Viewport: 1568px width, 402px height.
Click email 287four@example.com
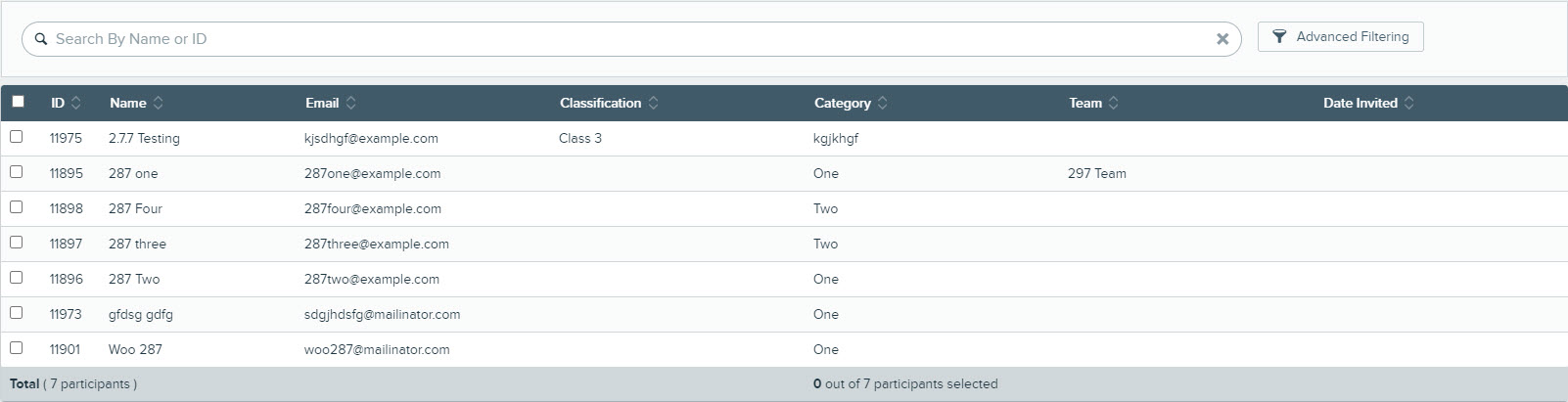(373, 208)
